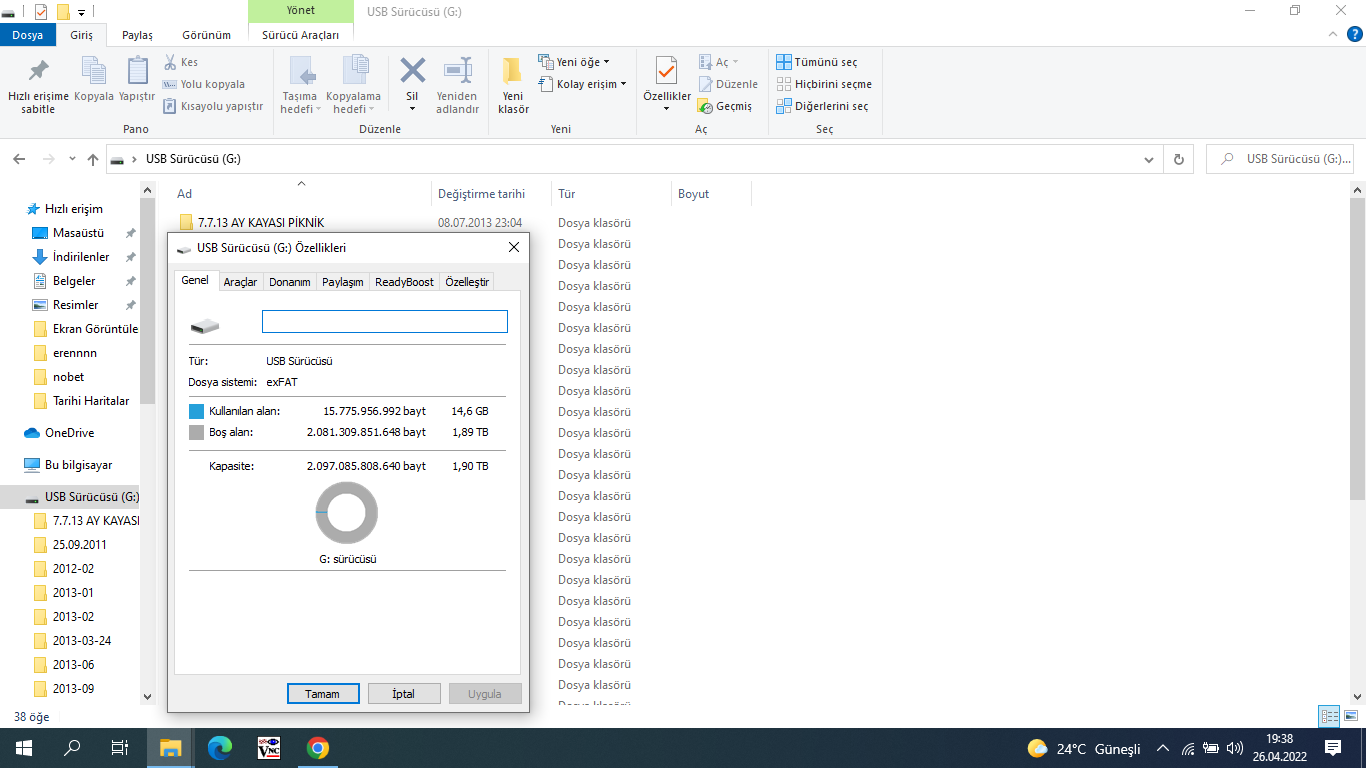Screen dimensions: 1366x768
Task: Open the Aç dropdown in the ribbon
Action: 717,62
